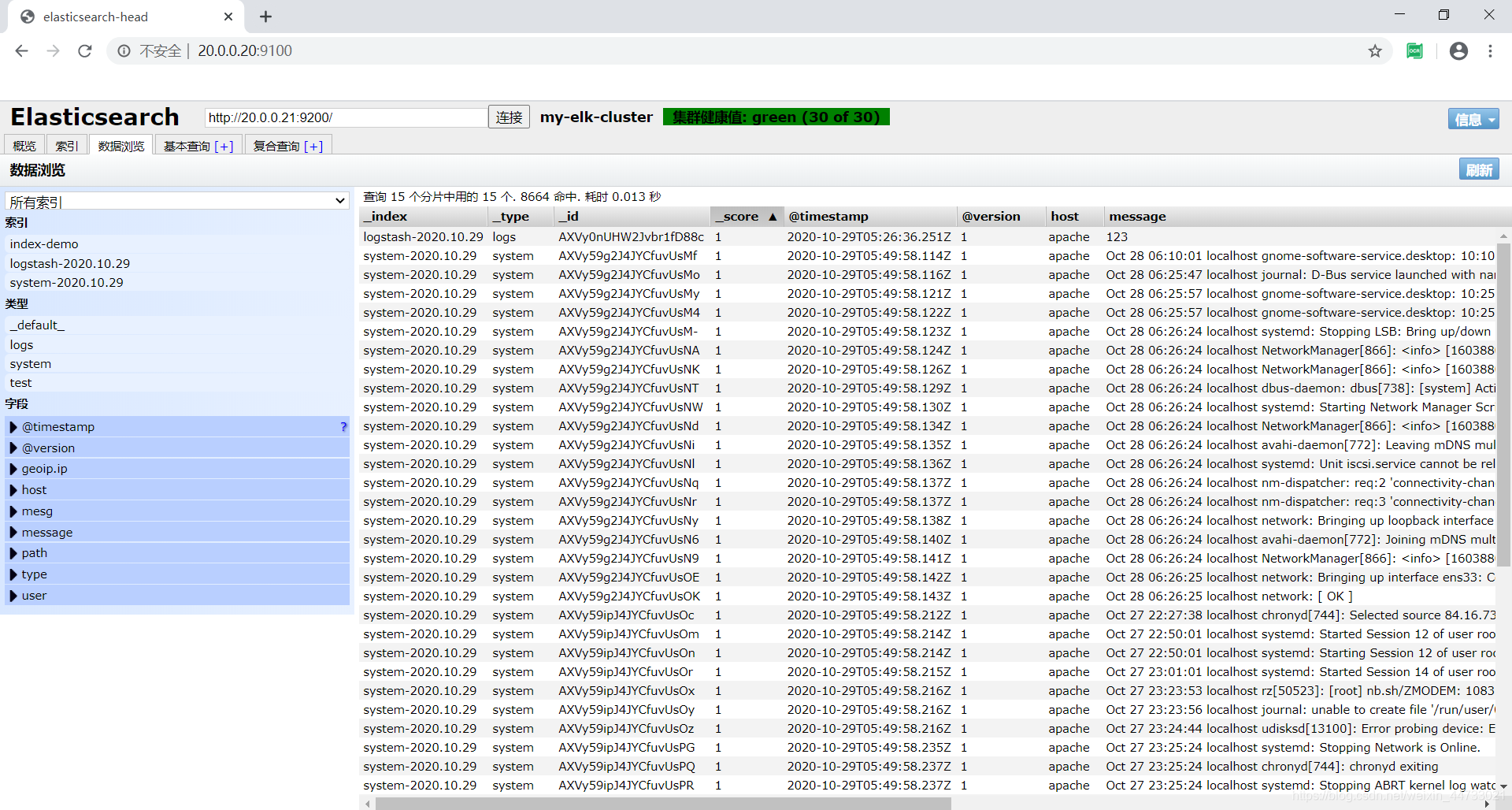Image resolution: width=1512 pixels, height=810 pixels.
Task: Sort by the message column header
Action: point(1299,217)
